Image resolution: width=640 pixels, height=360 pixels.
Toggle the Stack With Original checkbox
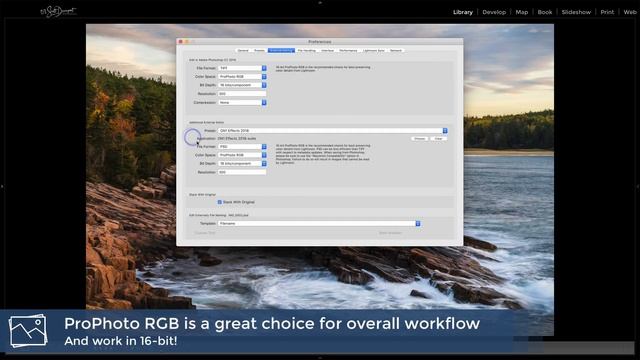click(x=220, y=202)
